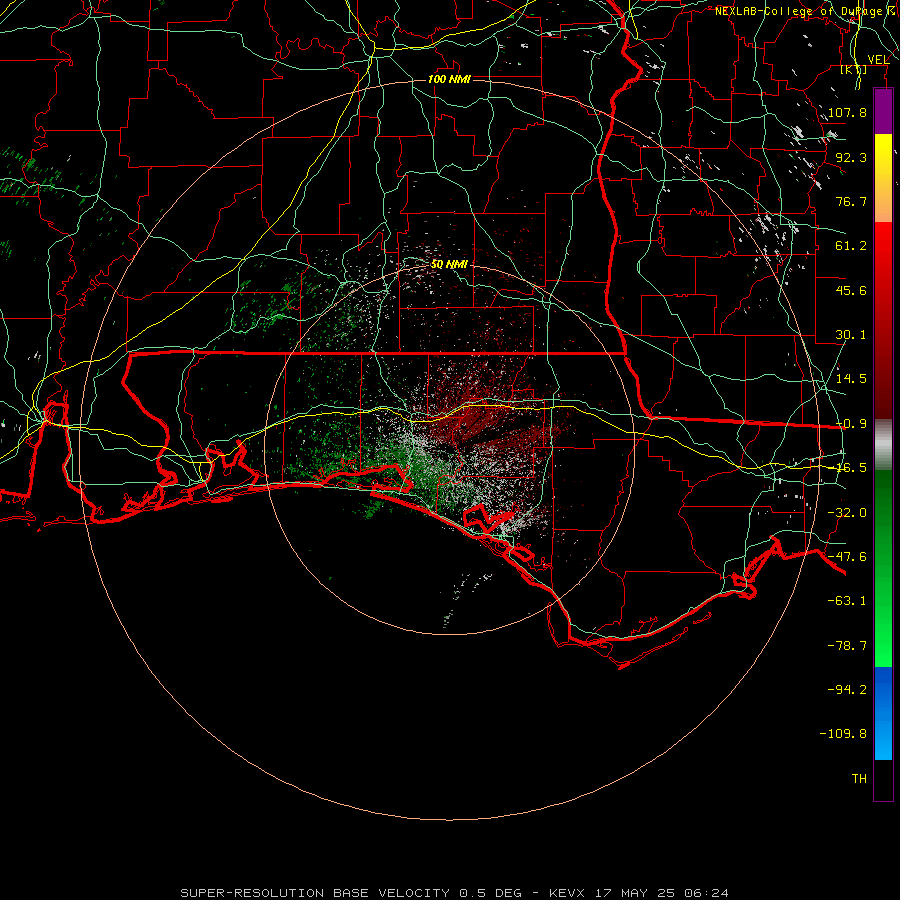This screenshot has height=900, width=900.
Task: Select the 45.6 scale value
Action: (851, 290)
